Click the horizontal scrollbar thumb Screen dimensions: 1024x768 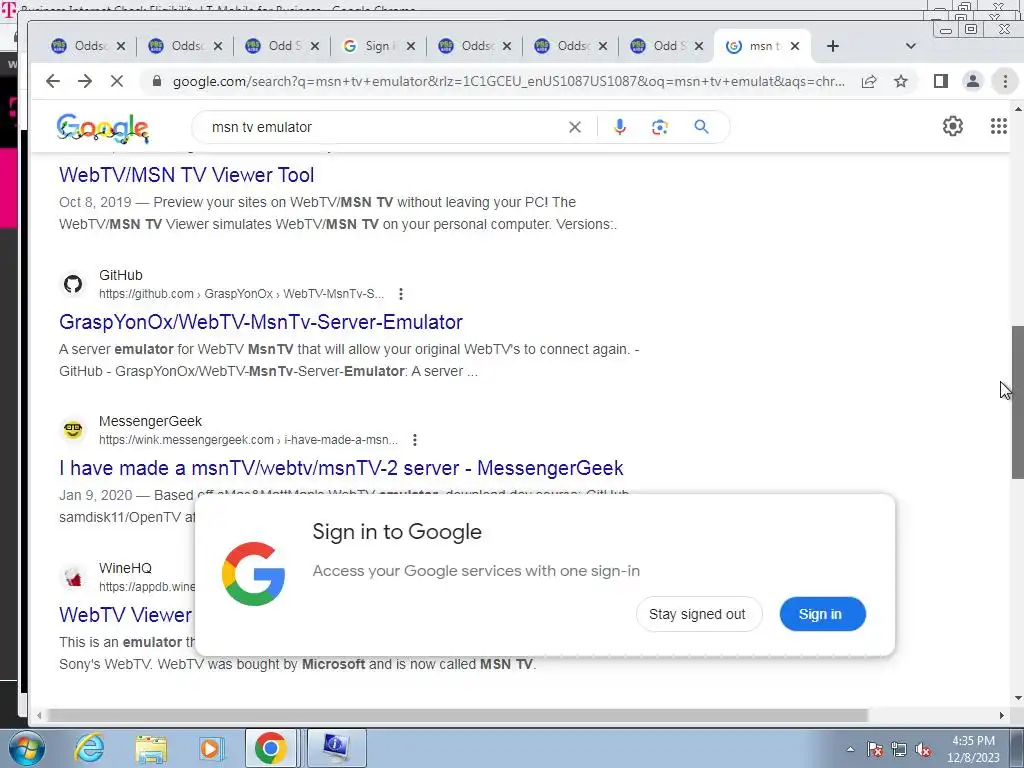[x=457, y=715]
